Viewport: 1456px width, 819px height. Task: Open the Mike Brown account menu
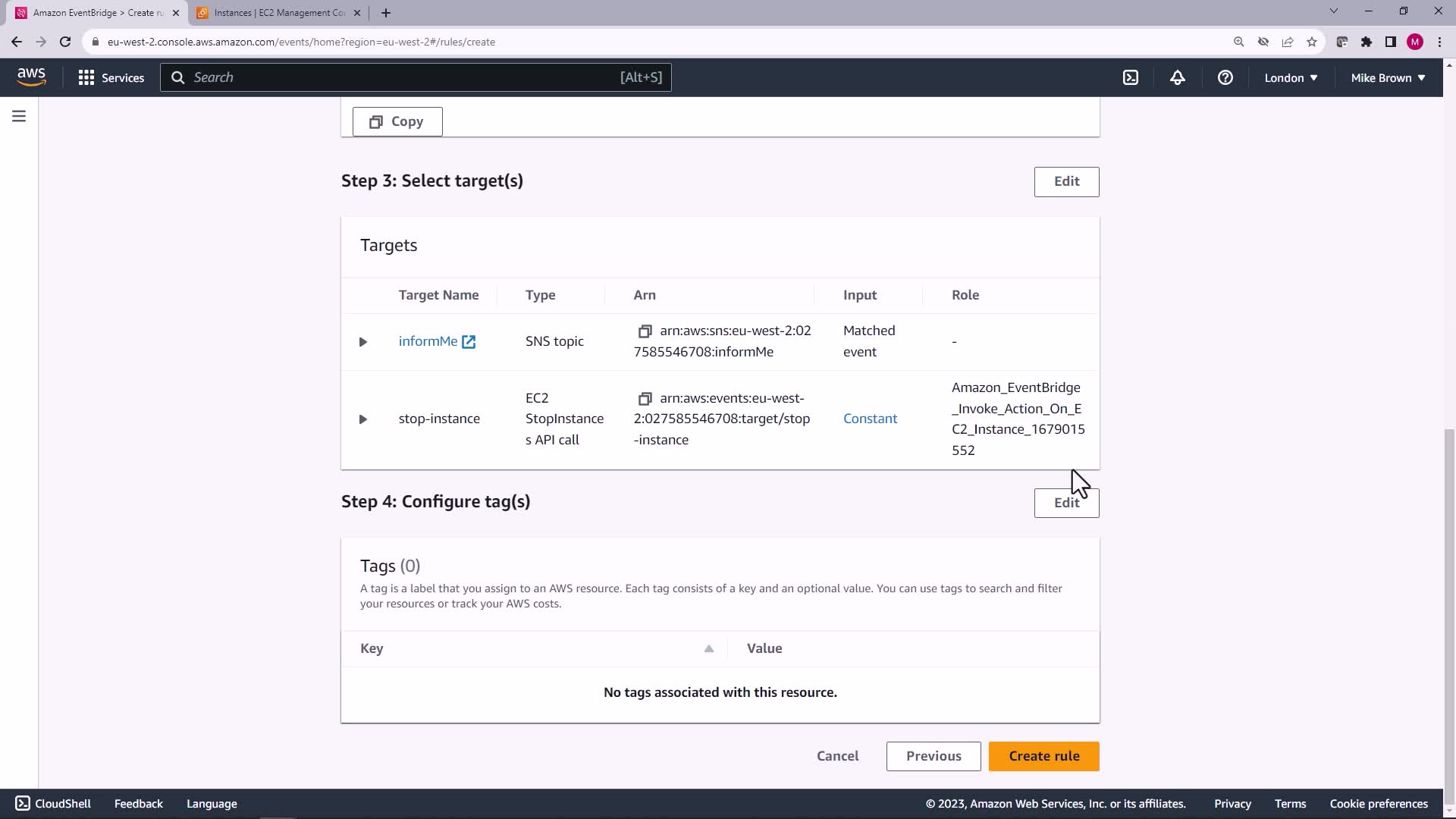1388,77
